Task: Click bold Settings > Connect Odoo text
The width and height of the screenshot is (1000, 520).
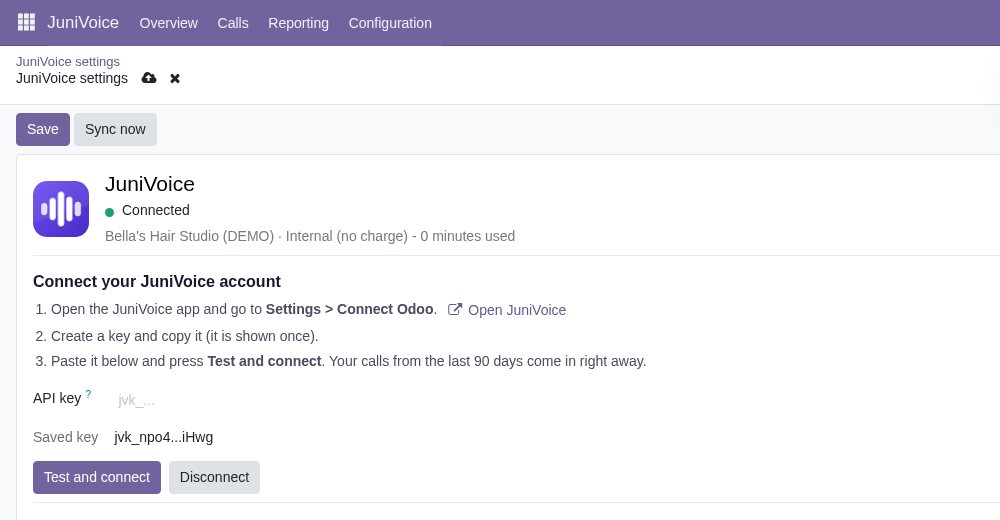Action: tap(349, 309)
